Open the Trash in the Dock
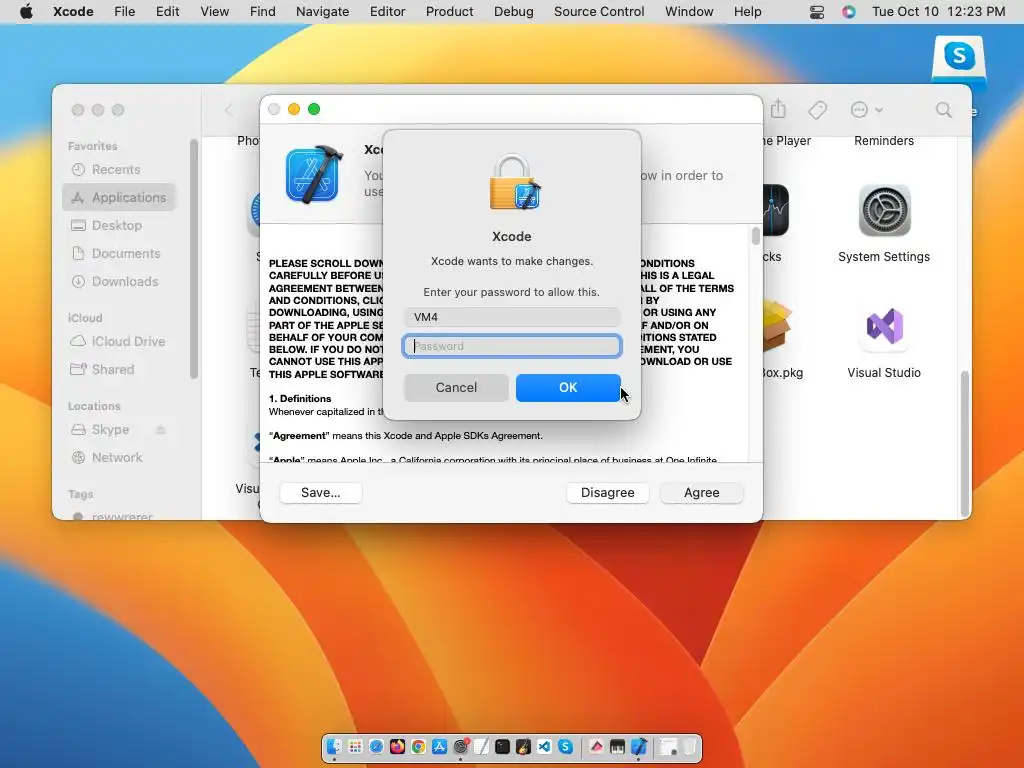 690,746
